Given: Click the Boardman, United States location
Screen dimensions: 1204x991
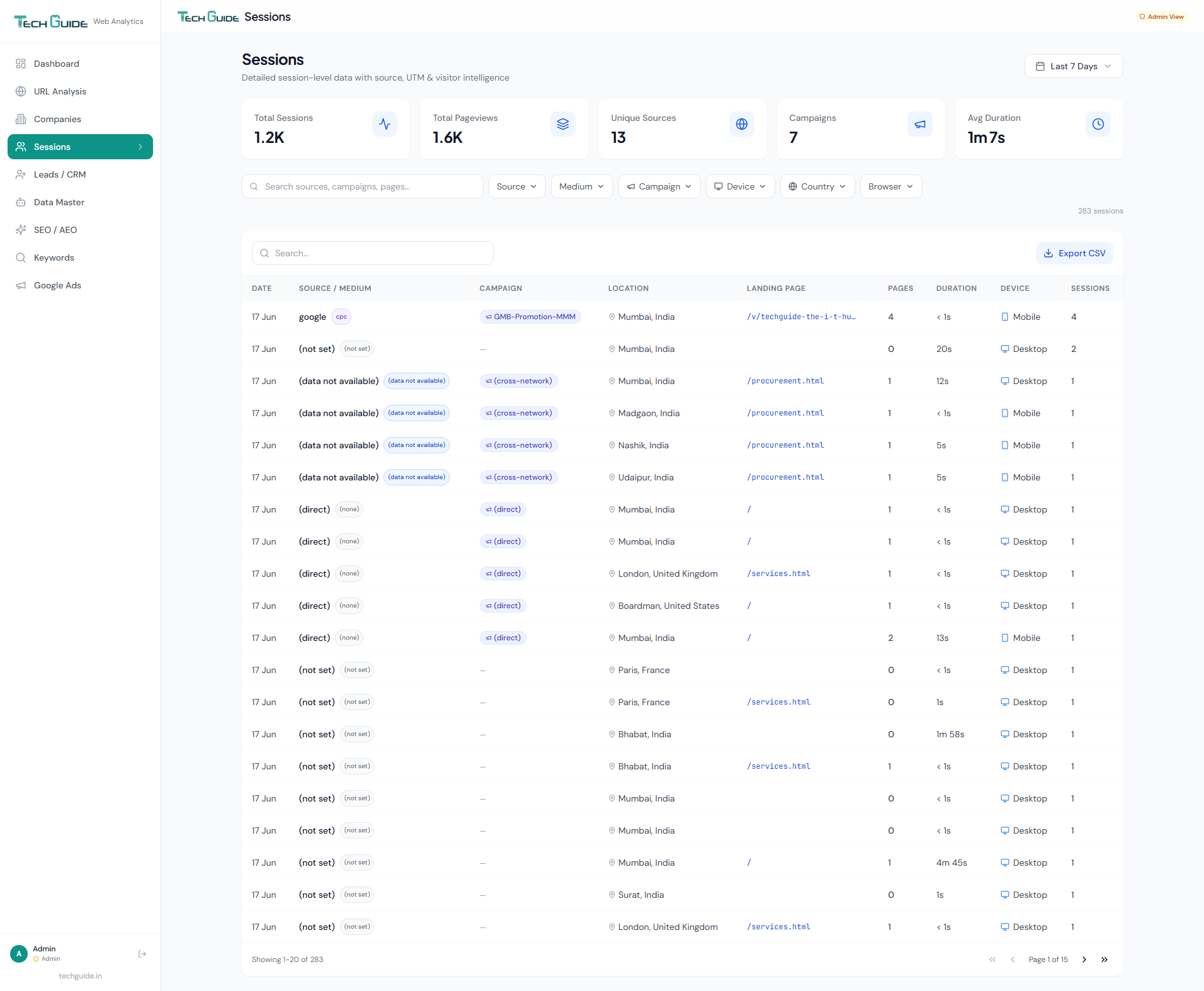Looking at the screenshot, I should pyautogui.click(x=669, y=606).
